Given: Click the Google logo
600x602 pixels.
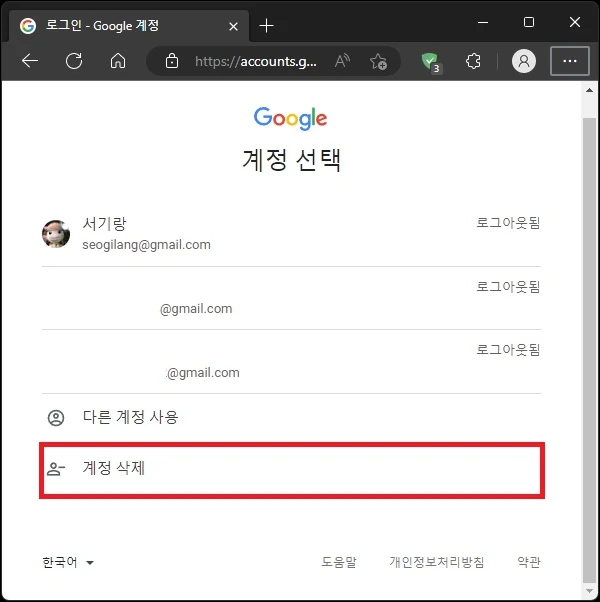Looking at the screenshot, I should [x=291, y=119].
